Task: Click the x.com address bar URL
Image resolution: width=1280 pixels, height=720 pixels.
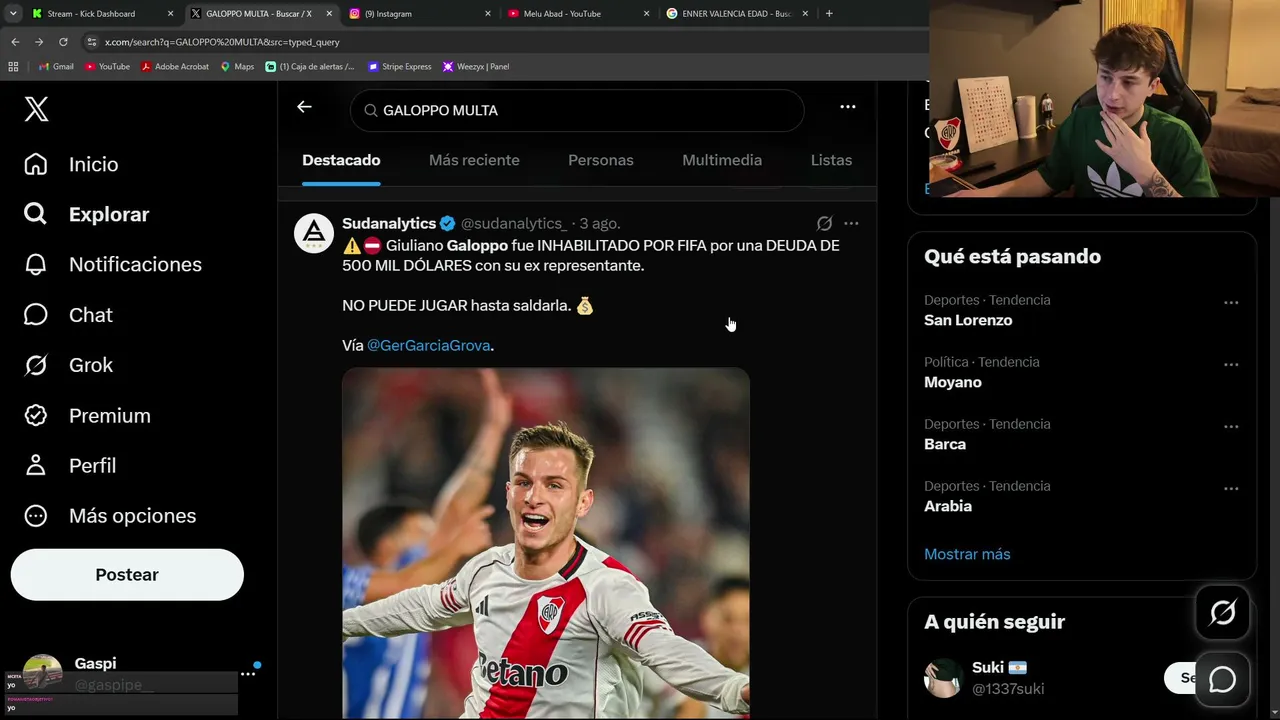Action: coord(222,42)
